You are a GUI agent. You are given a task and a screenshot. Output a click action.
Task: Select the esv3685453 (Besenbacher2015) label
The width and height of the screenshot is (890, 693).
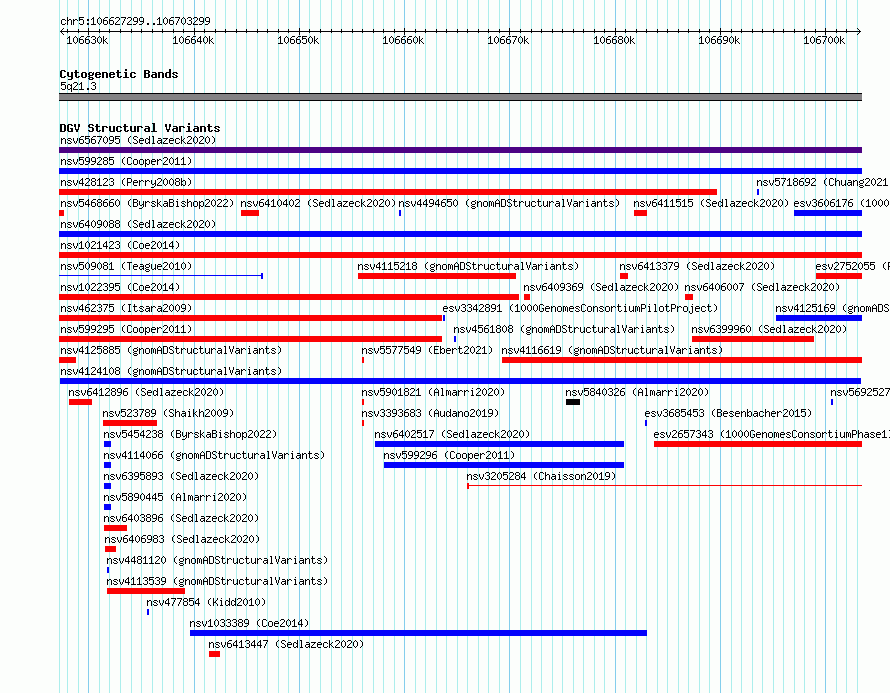(x=728, y=413)
